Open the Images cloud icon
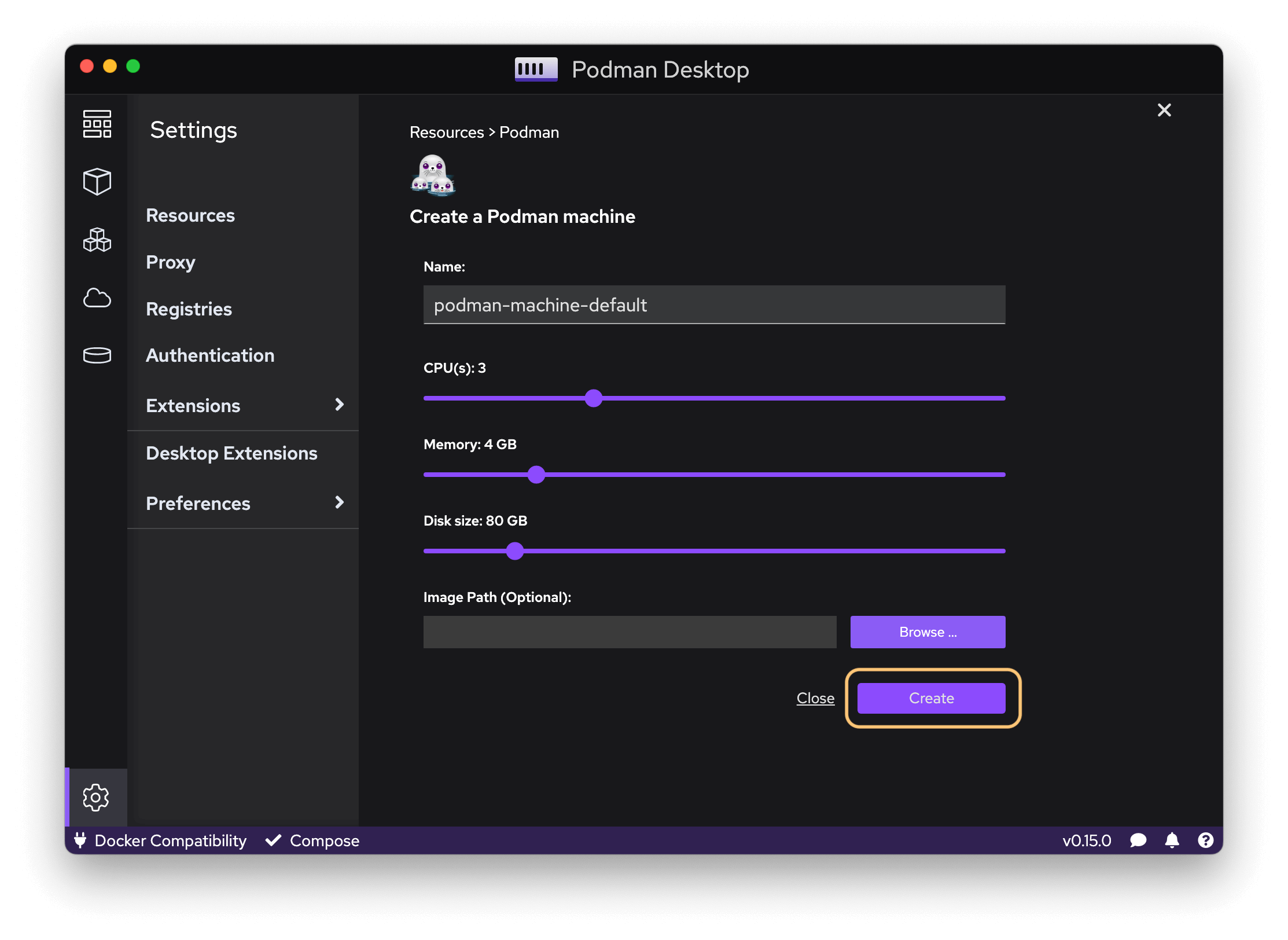This screenshot has height=940, width=1288. point(97,298)
